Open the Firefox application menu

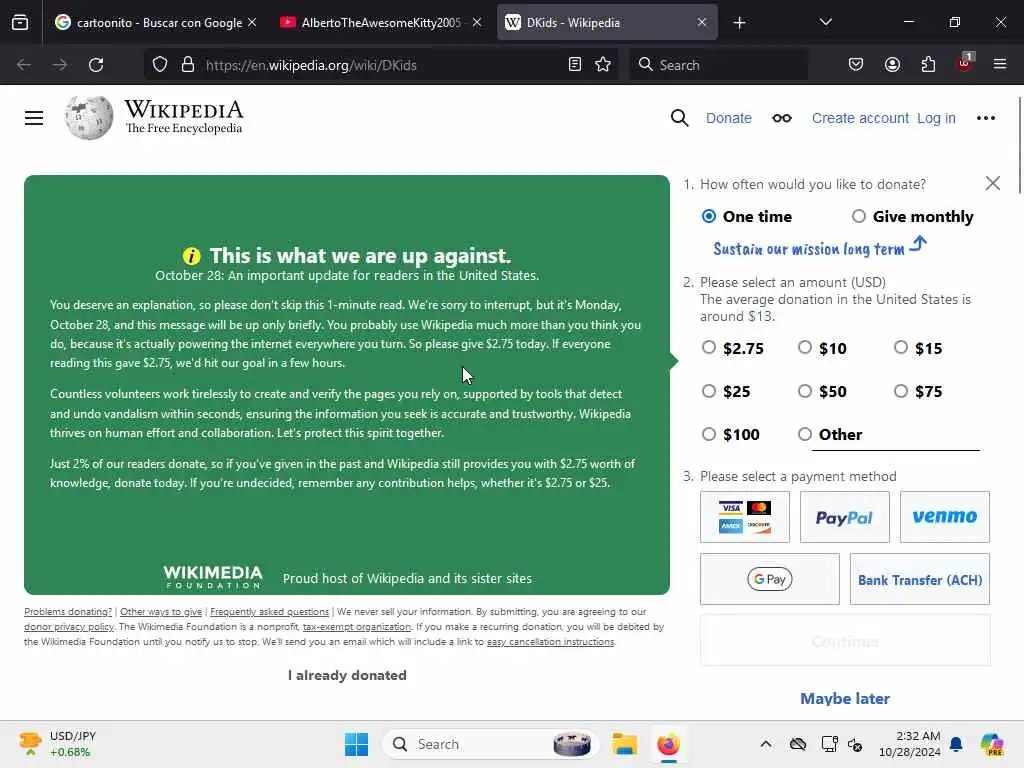(x=1000, y=64)
